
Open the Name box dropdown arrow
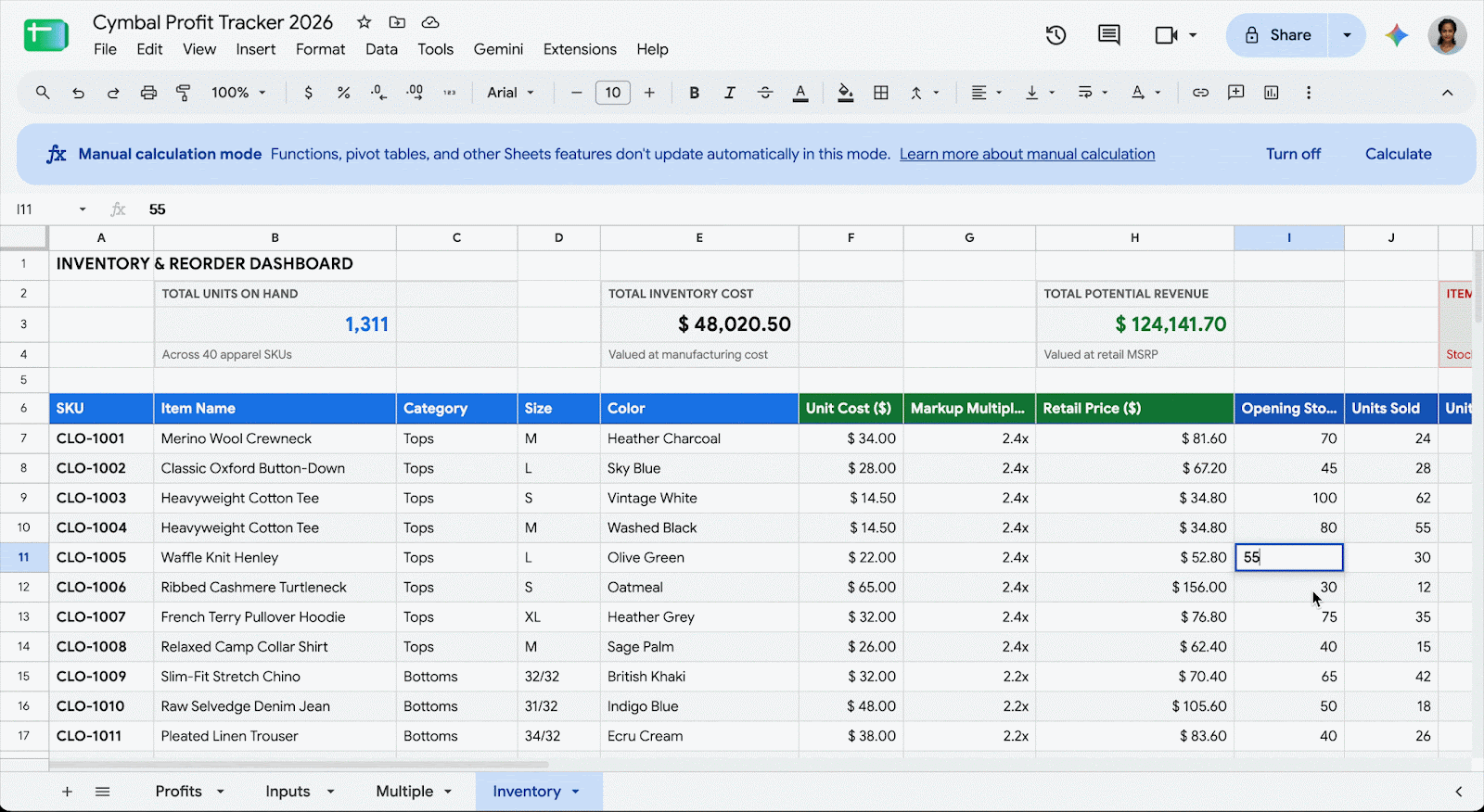coord(83,209)
